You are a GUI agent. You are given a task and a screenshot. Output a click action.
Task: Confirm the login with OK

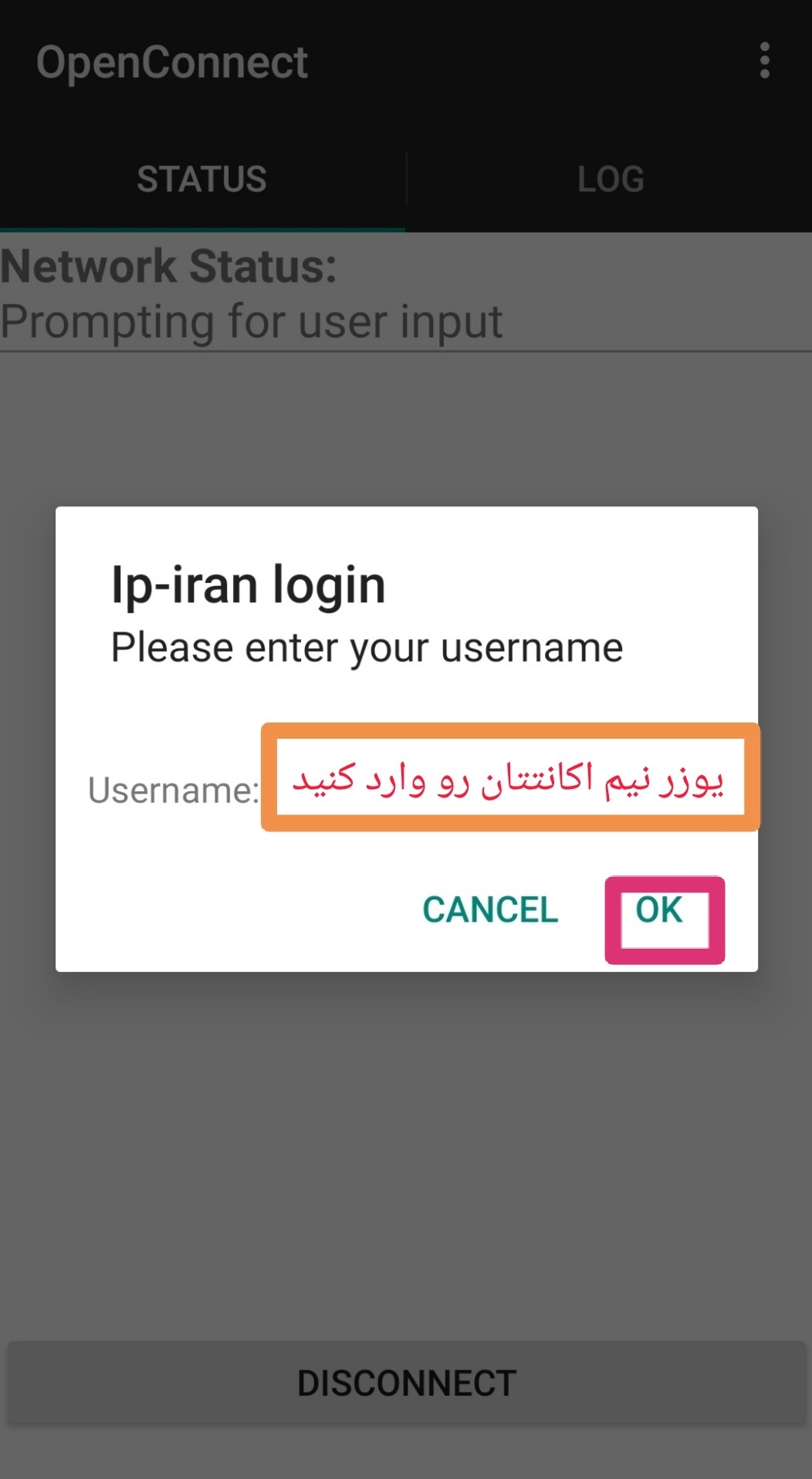(659, 910)
